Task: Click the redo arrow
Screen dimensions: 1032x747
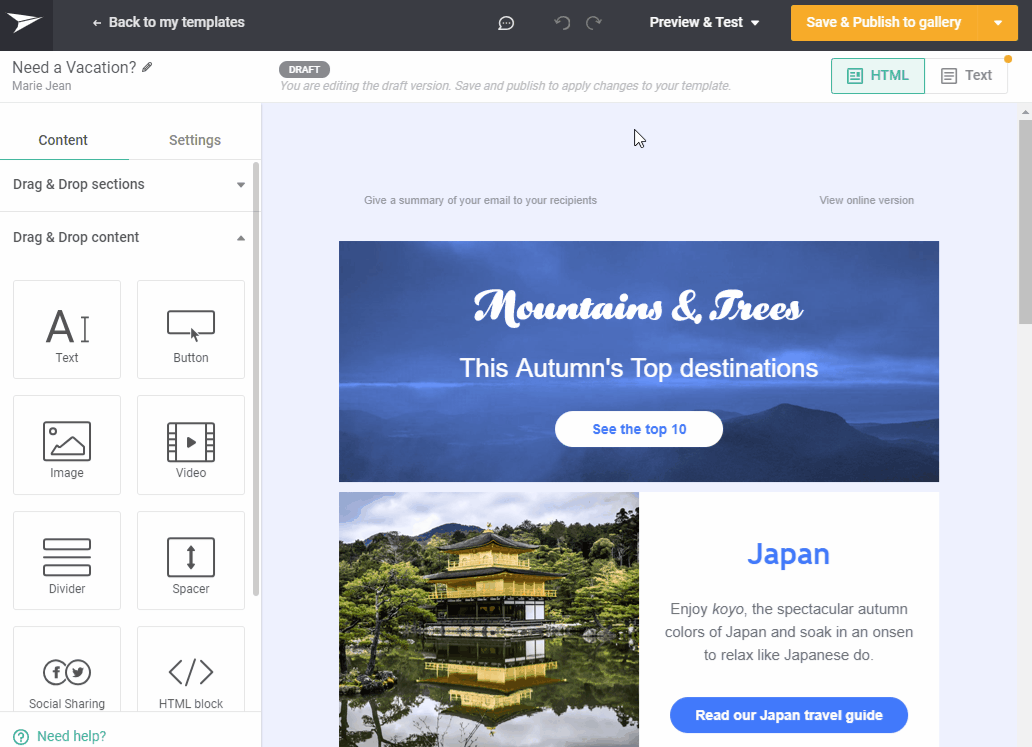Action: click(x=594, y=23)
